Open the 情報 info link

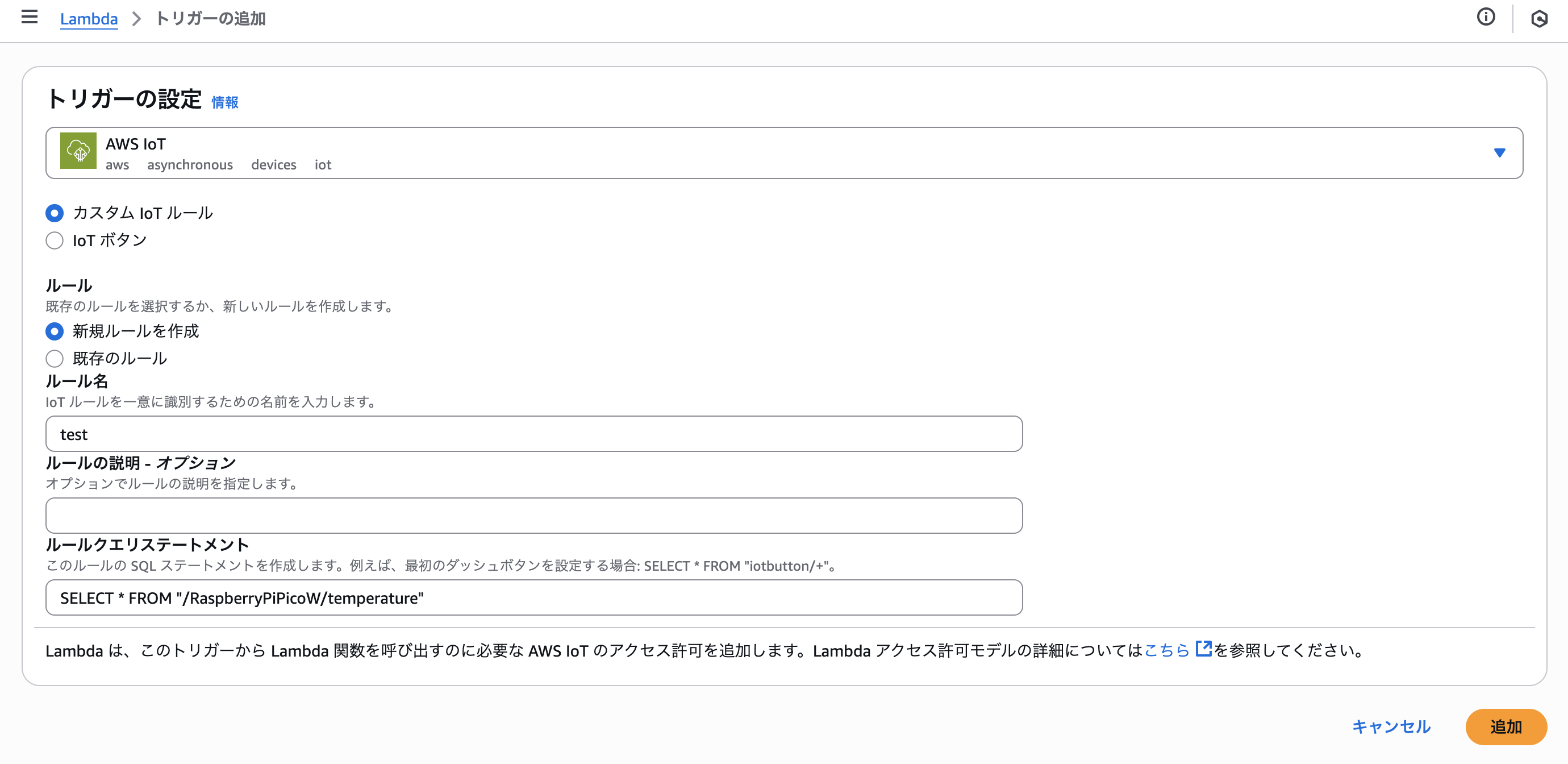pos(224,102)
